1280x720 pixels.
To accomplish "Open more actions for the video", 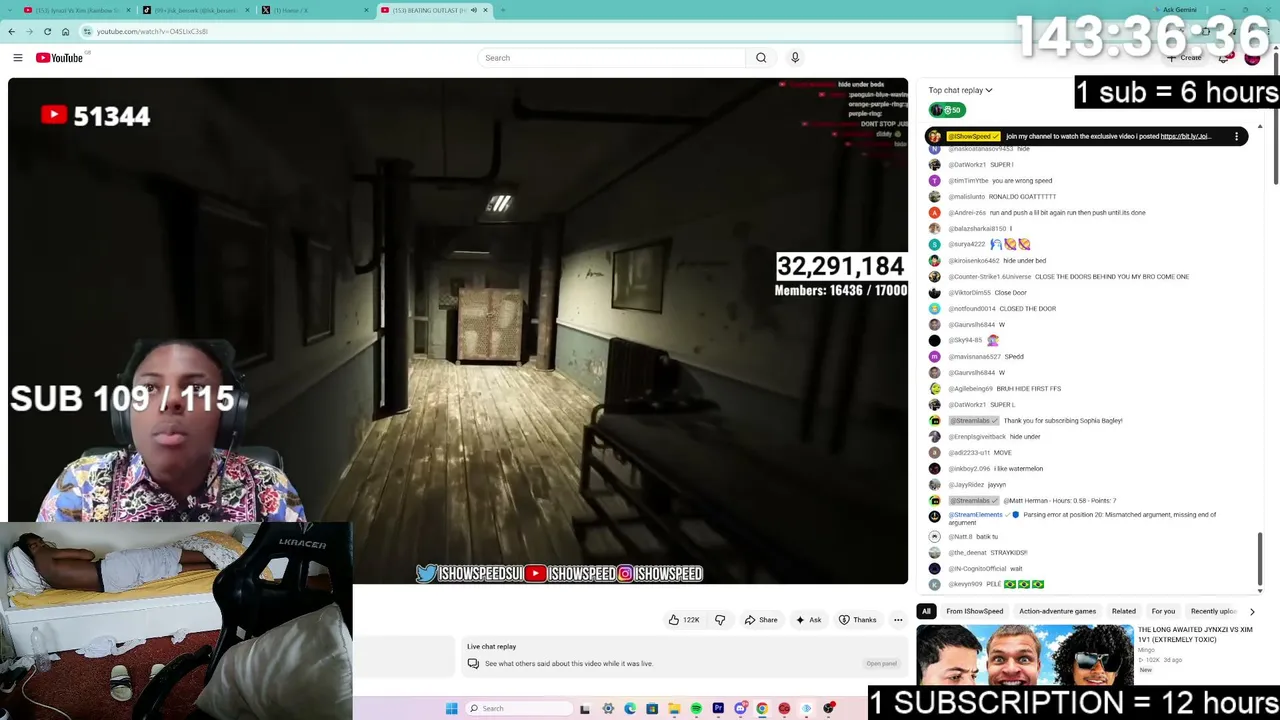I will [x=898, y=620].
